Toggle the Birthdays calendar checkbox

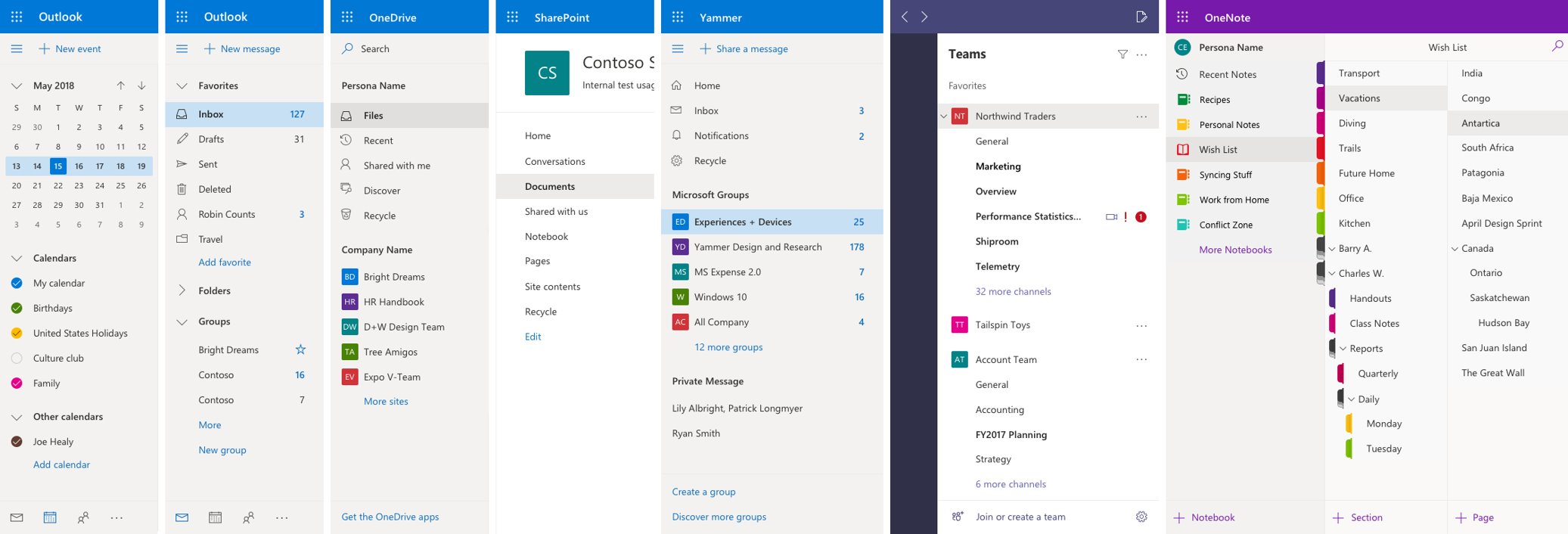[x=17, y=308]
